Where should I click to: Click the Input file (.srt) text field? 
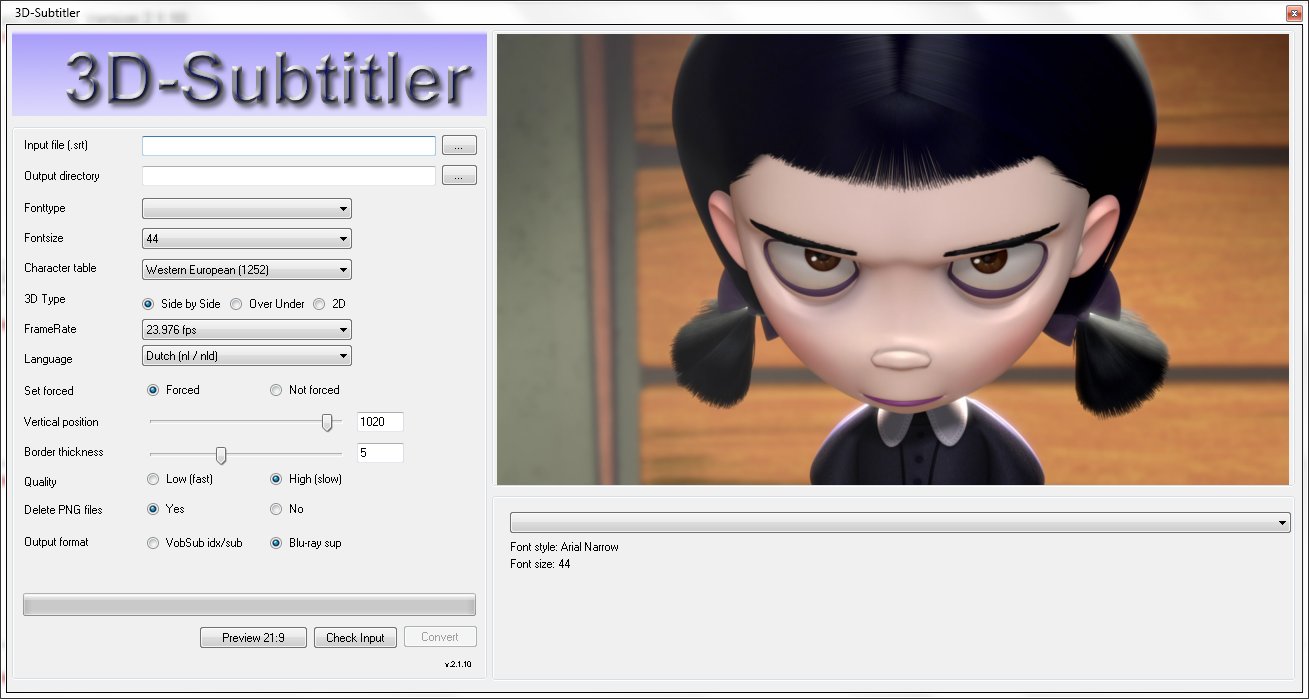pos(289,146)
